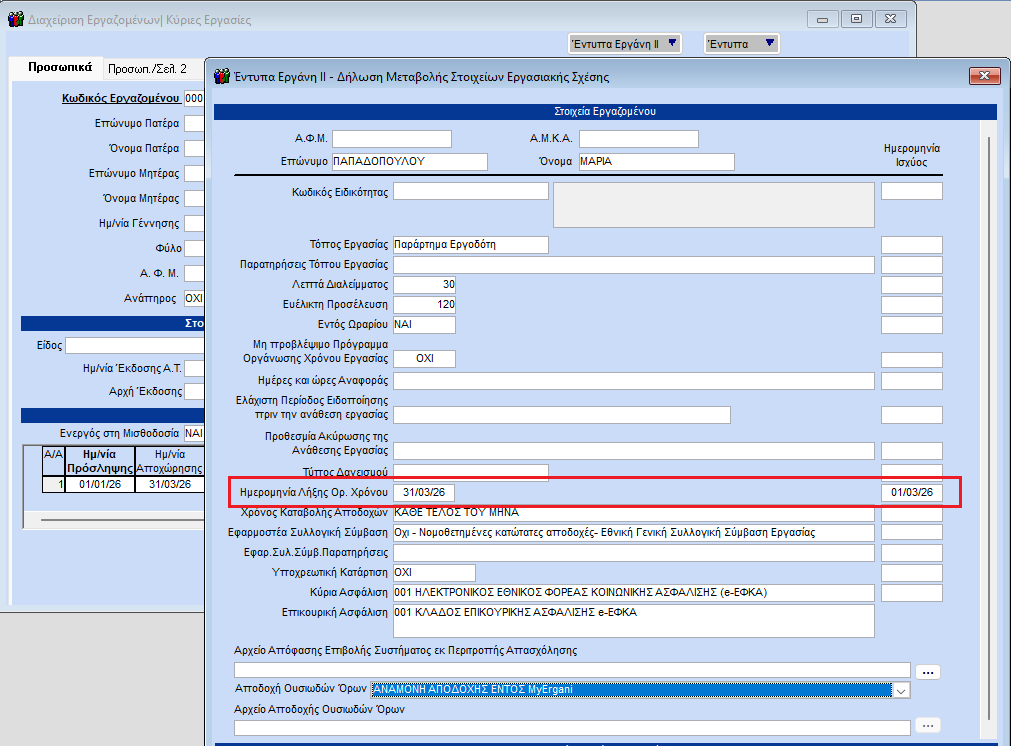Click the Α.Μ.Κ.Α. input field
The image size is (1011, 746).
tap(638, 139)
